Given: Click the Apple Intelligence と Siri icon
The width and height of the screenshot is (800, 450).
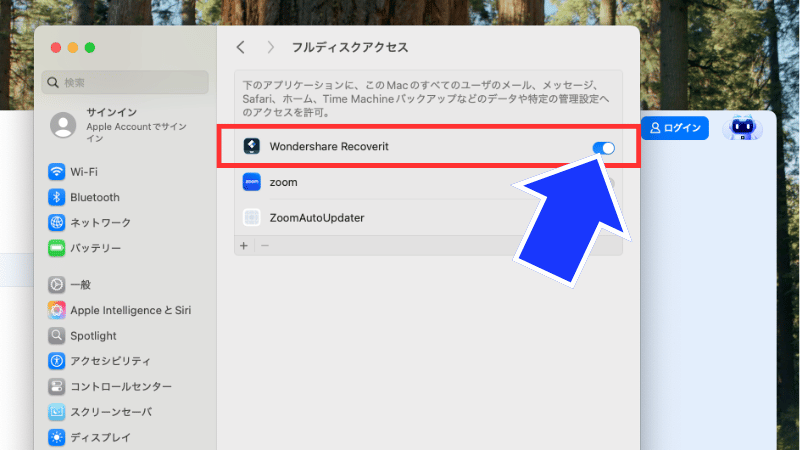Looking at the screenshot, I should [x=57, y=310].
